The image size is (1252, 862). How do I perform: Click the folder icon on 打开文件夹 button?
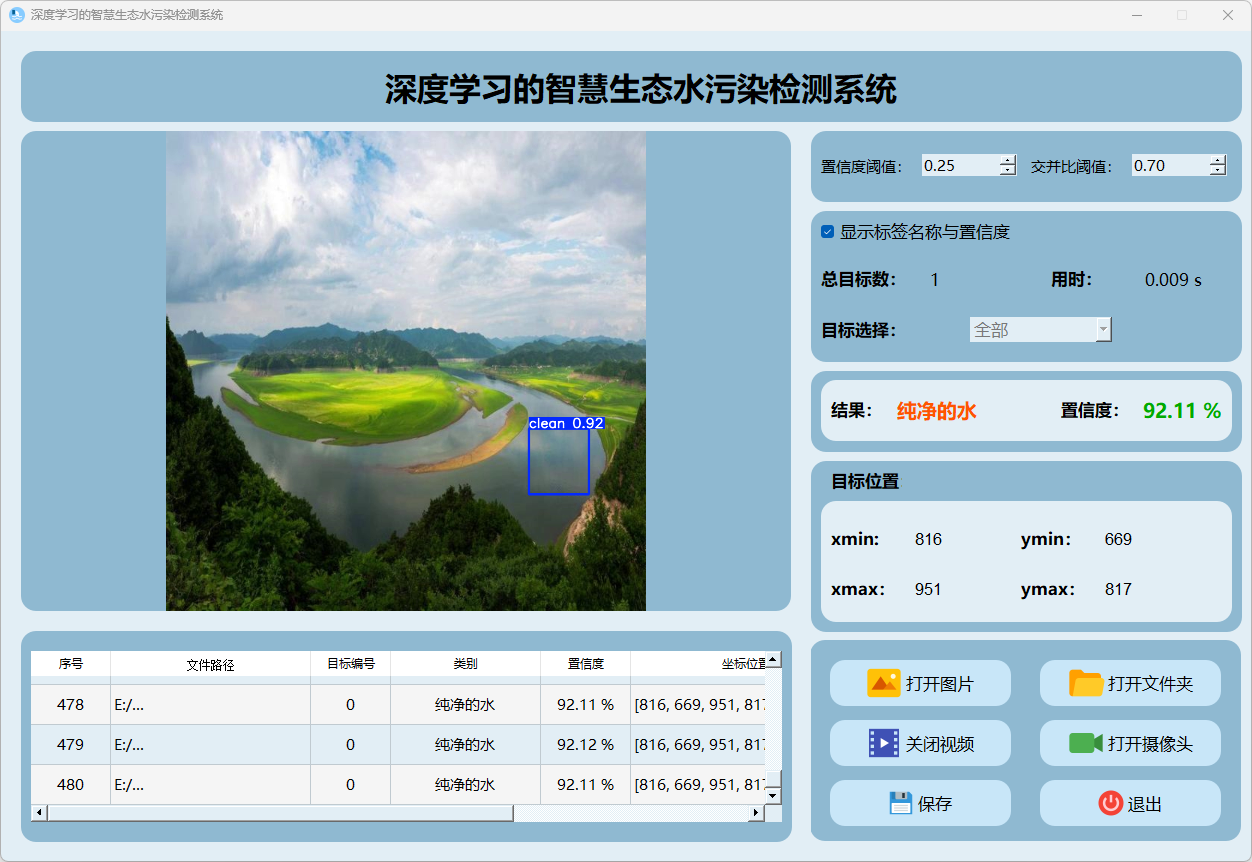(x=1086, y=684)
